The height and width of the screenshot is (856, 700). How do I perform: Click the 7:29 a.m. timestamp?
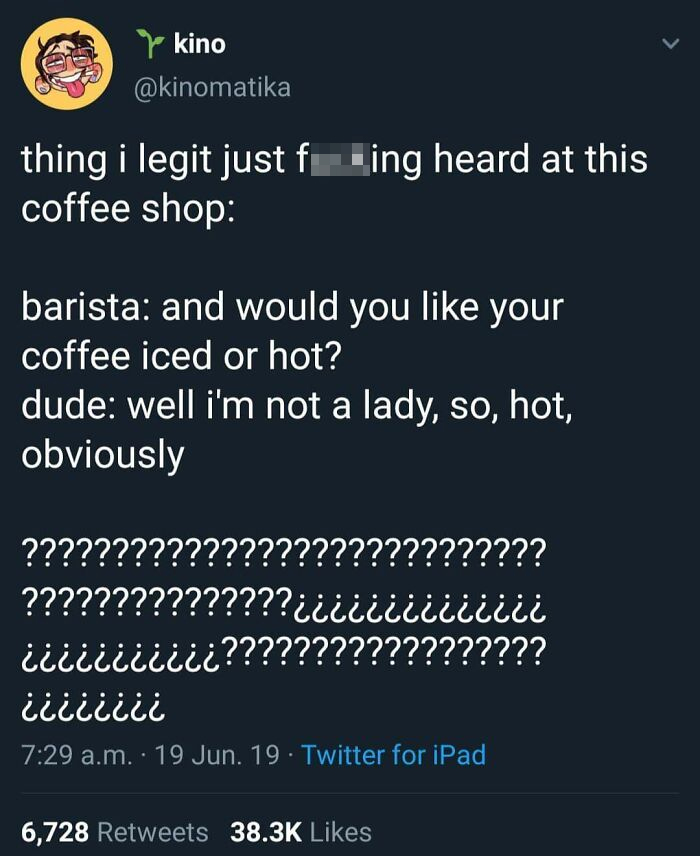[75, 756]
